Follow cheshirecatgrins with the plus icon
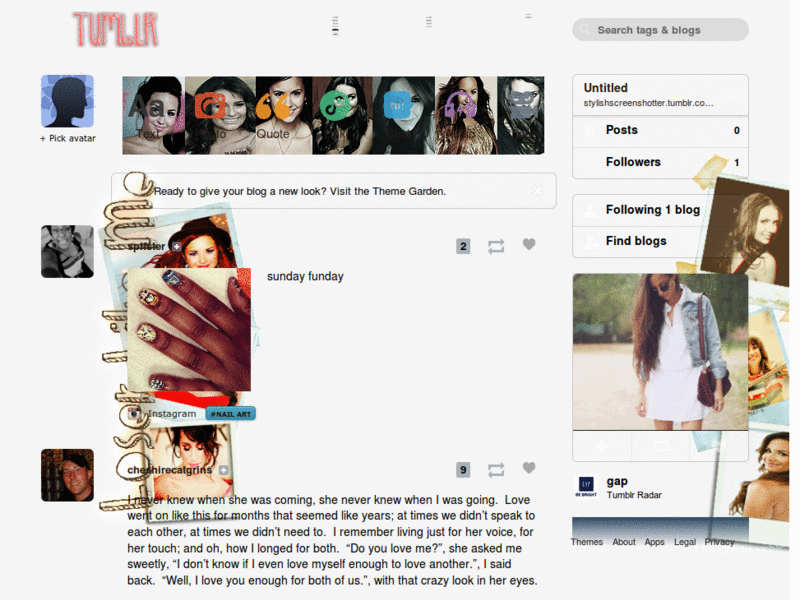 point(224,470)
